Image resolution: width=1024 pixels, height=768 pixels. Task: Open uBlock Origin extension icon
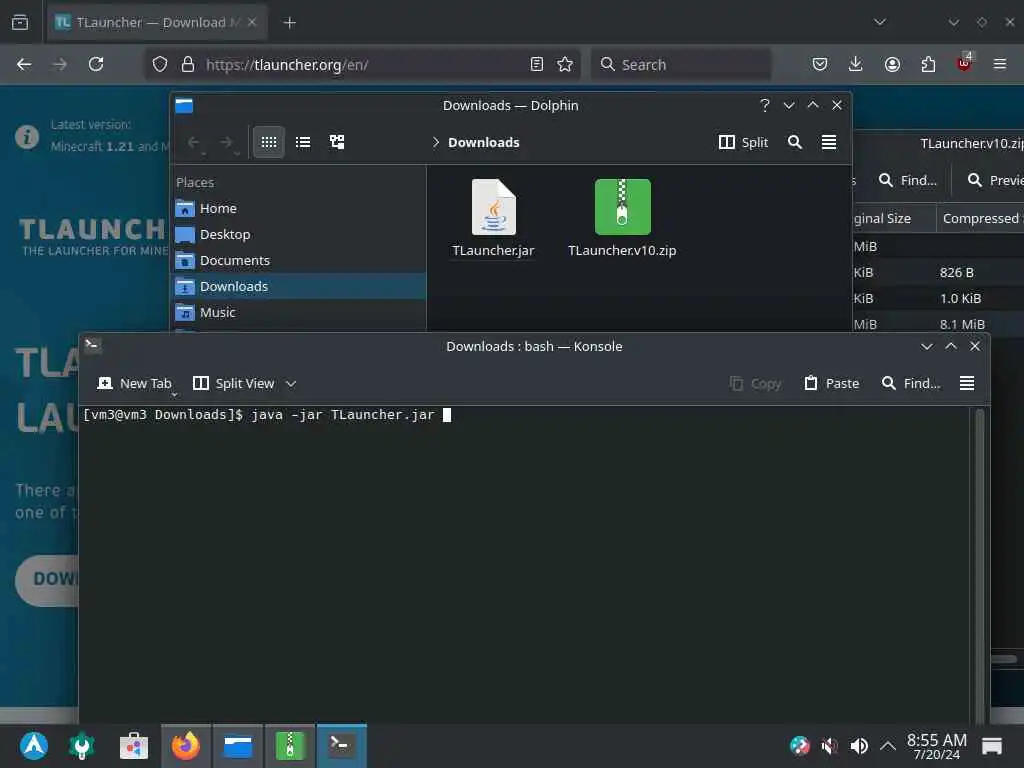point(964,63)
